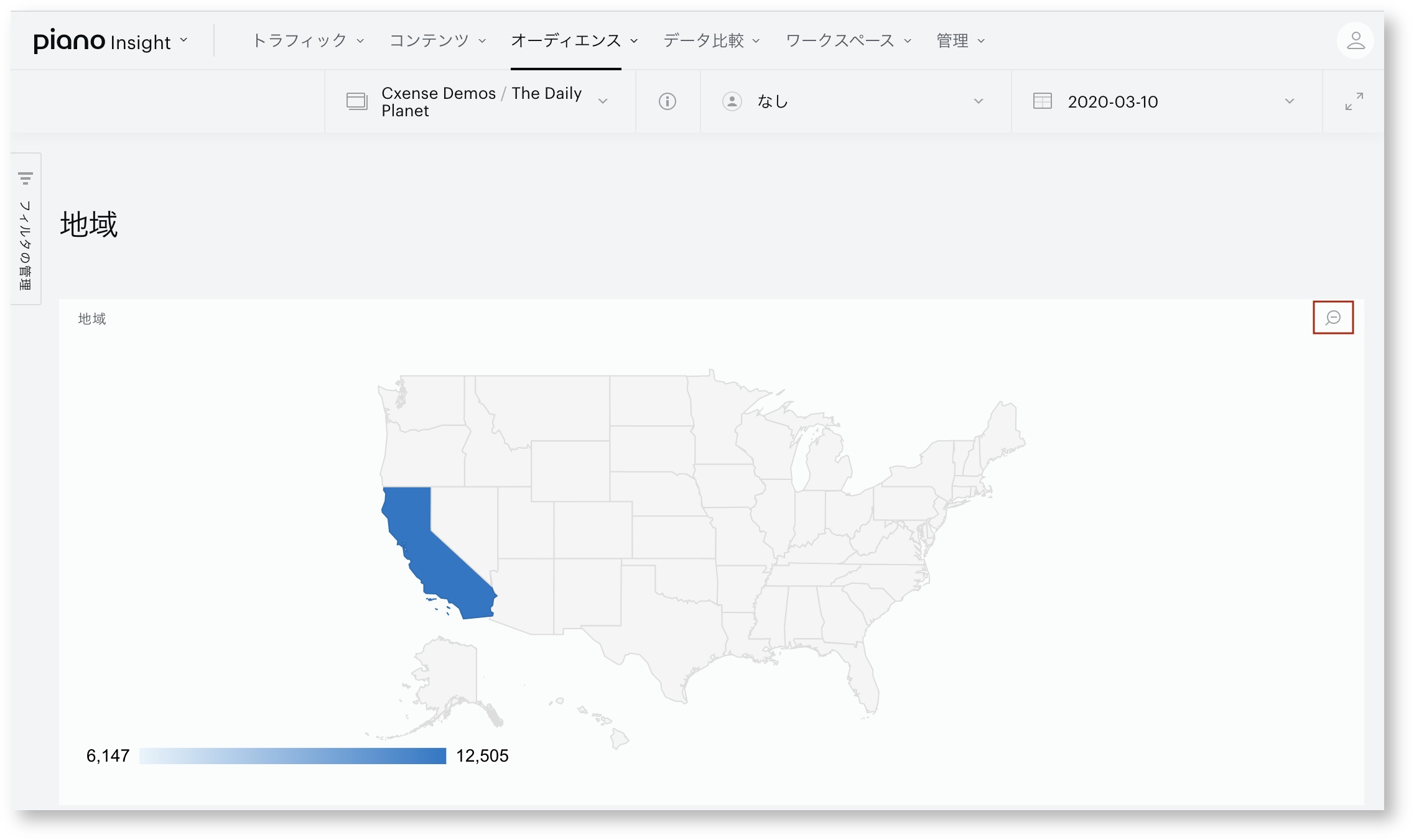The width and height of the screenshot is (1414, 840).
Task: Open the user profile avatar menu
Action: coord(1355,41)
